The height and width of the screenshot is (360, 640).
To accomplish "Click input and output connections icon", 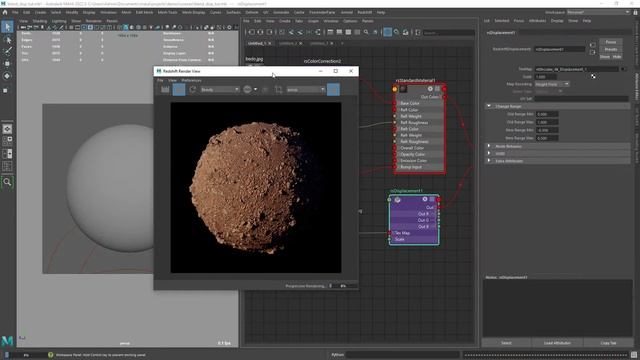I will [260, 32].
